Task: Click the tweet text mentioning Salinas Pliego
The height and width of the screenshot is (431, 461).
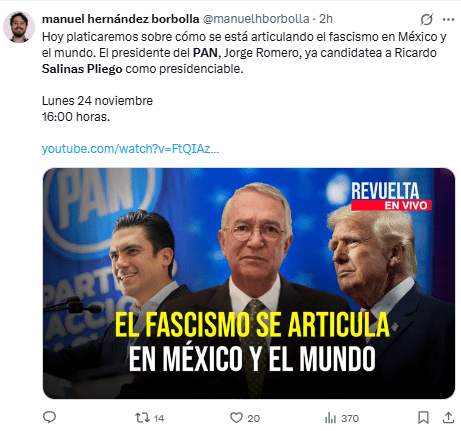Action: click(82, 69)
